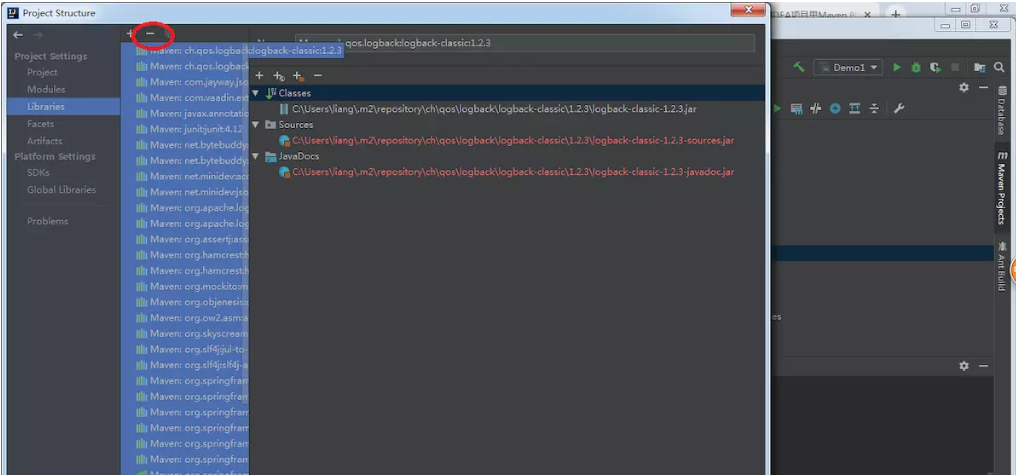Click the gear icon of the lower IDE panel

[964, 366]
